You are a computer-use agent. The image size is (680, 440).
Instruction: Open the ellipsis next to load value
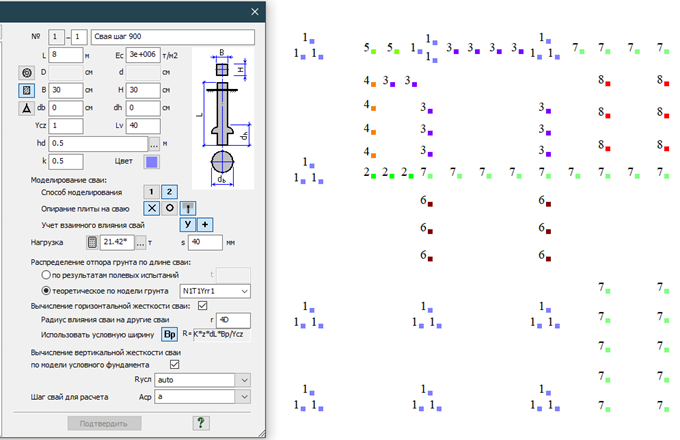point(141,242)
